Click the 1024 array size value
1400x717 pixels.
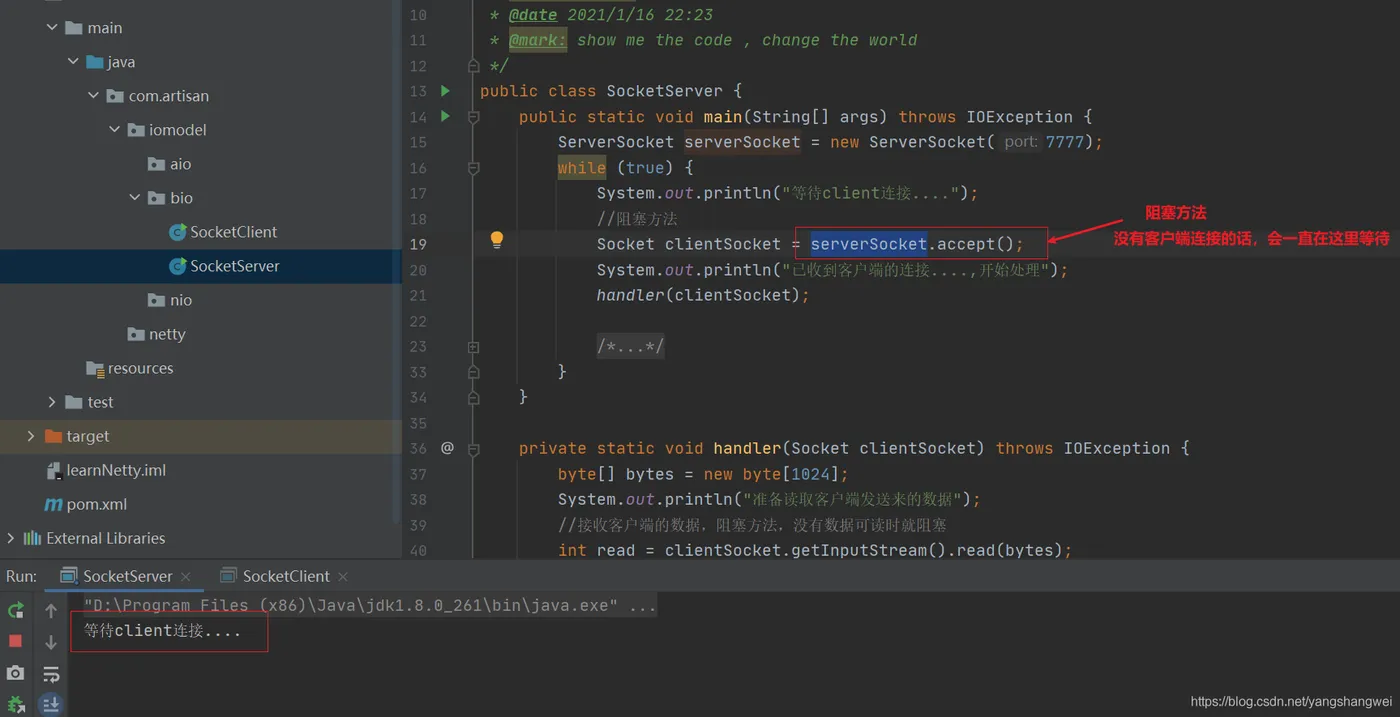[x=811, y=474]
